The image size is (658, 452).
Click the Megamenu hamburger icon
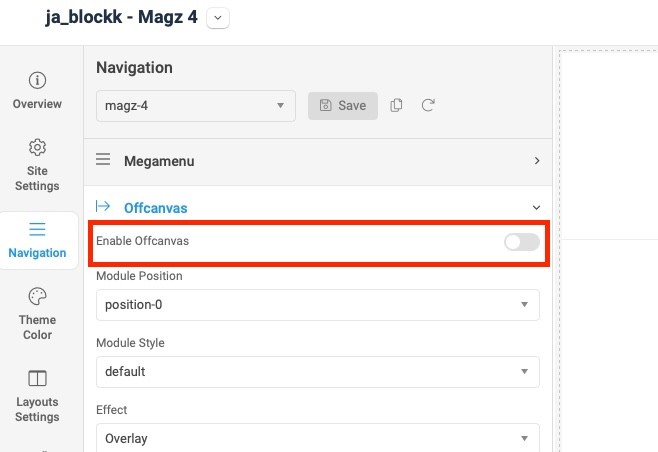click(103, 160)
